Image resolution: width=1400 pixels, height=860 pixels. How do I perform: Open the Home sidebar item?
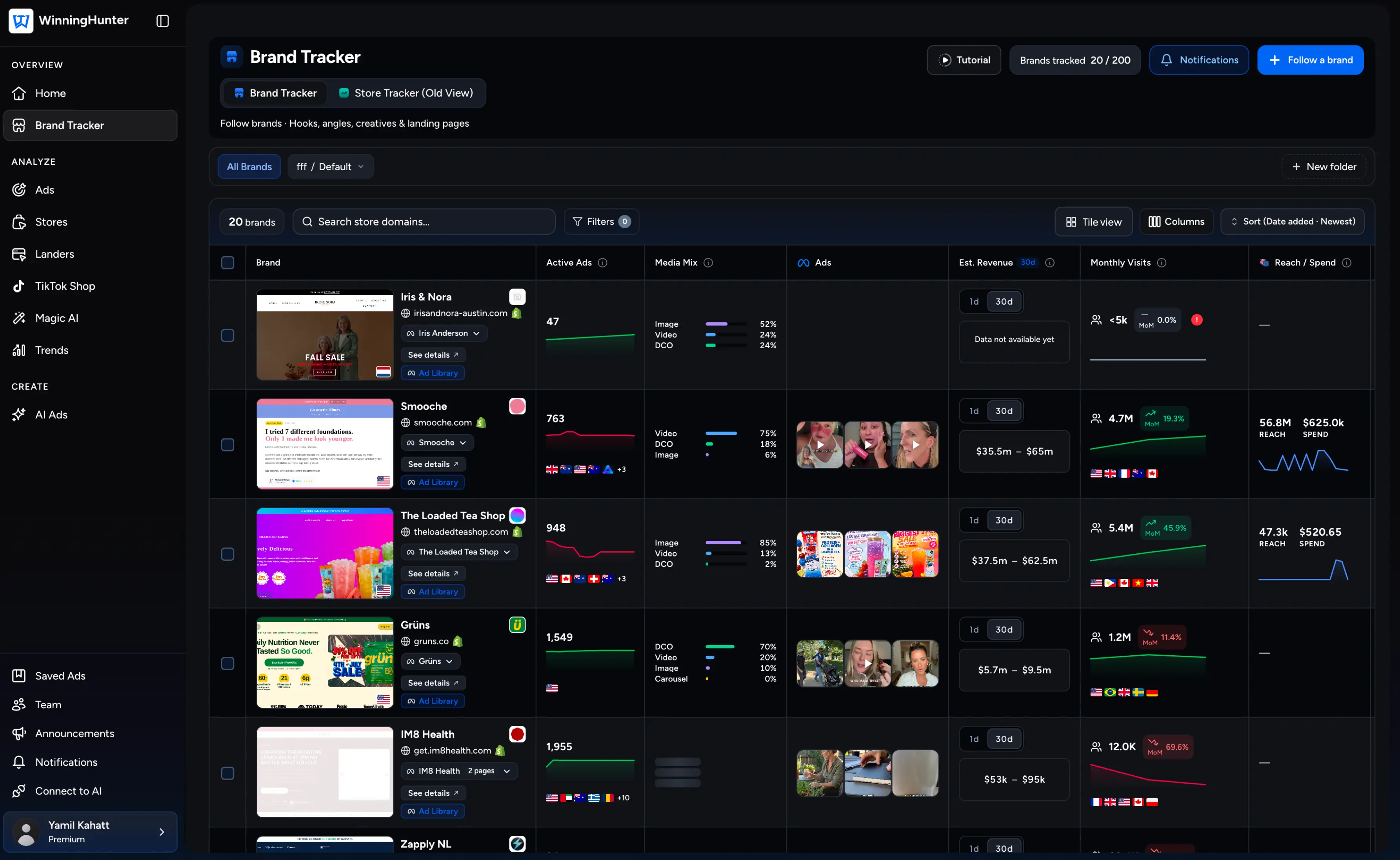91,93
